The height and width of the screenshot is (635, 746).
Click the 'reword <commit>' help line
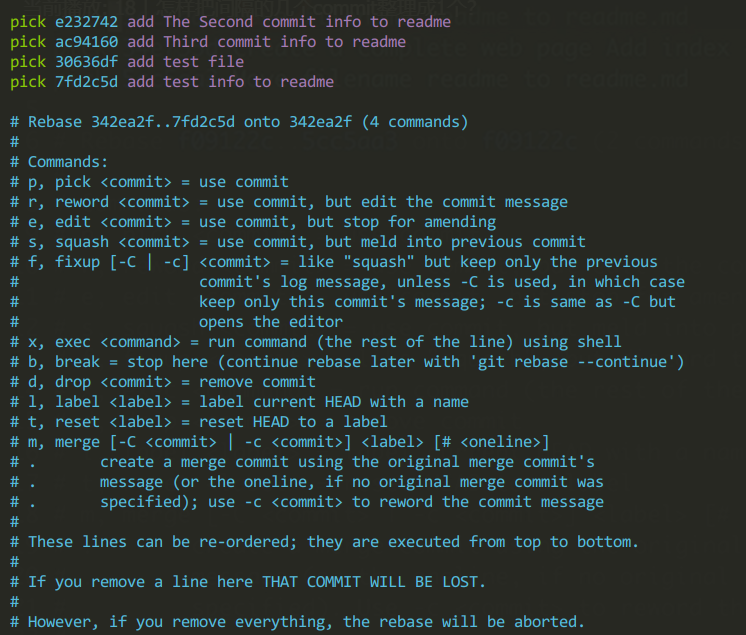pos(289,202)
